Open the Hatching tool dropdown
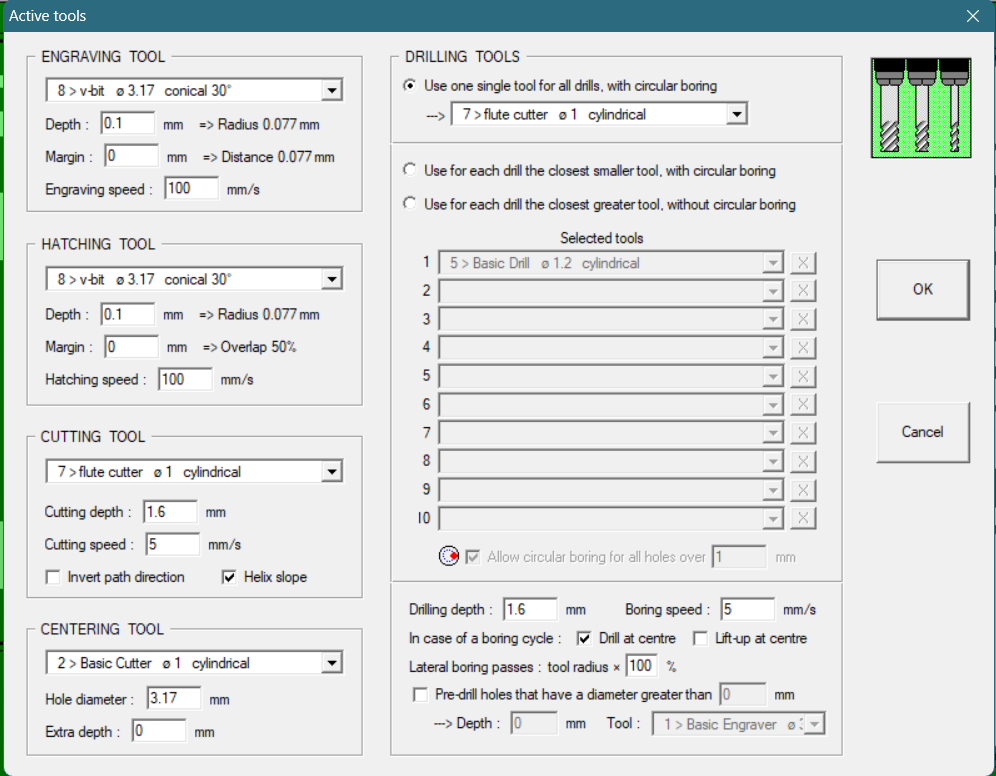This screenshot has height=776, width=996. click(x=332, y=279)
